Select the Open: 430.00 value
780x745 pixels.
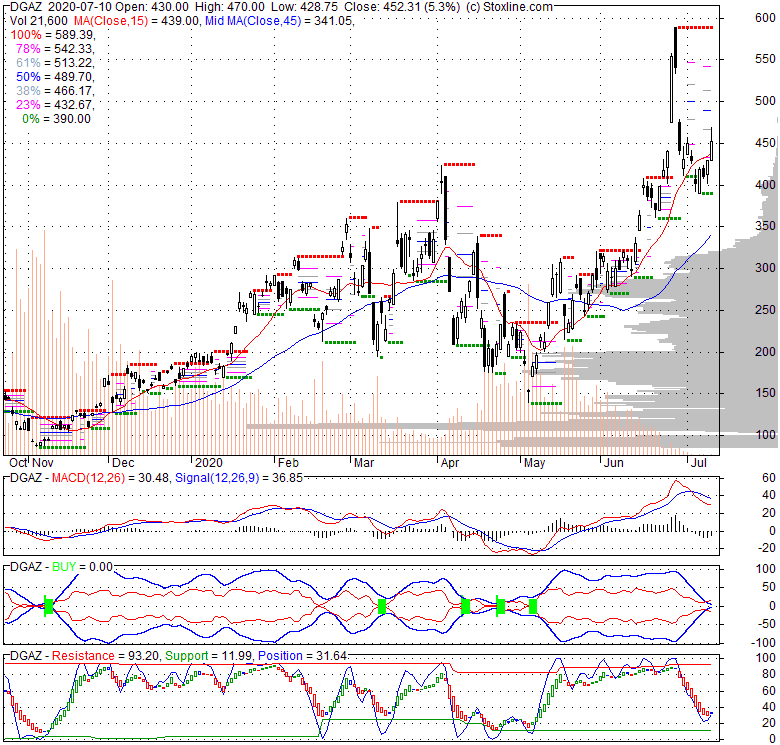click(x=153, y=7)
